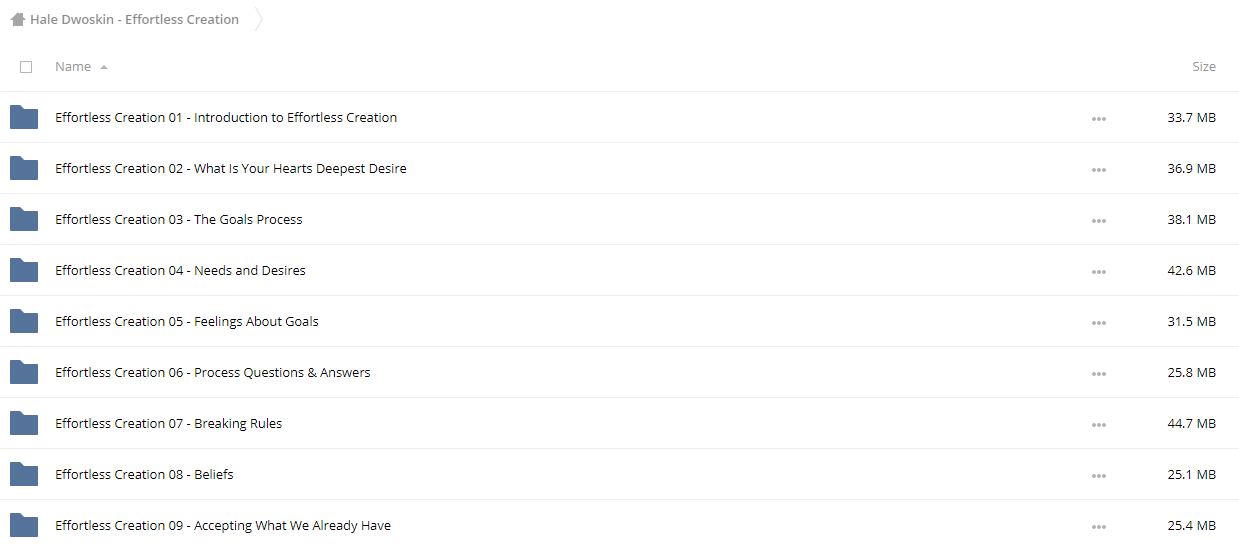Open more options for Beliefs folder
This screenshot has width=1239, height=548.
[x=1099, y=476]
